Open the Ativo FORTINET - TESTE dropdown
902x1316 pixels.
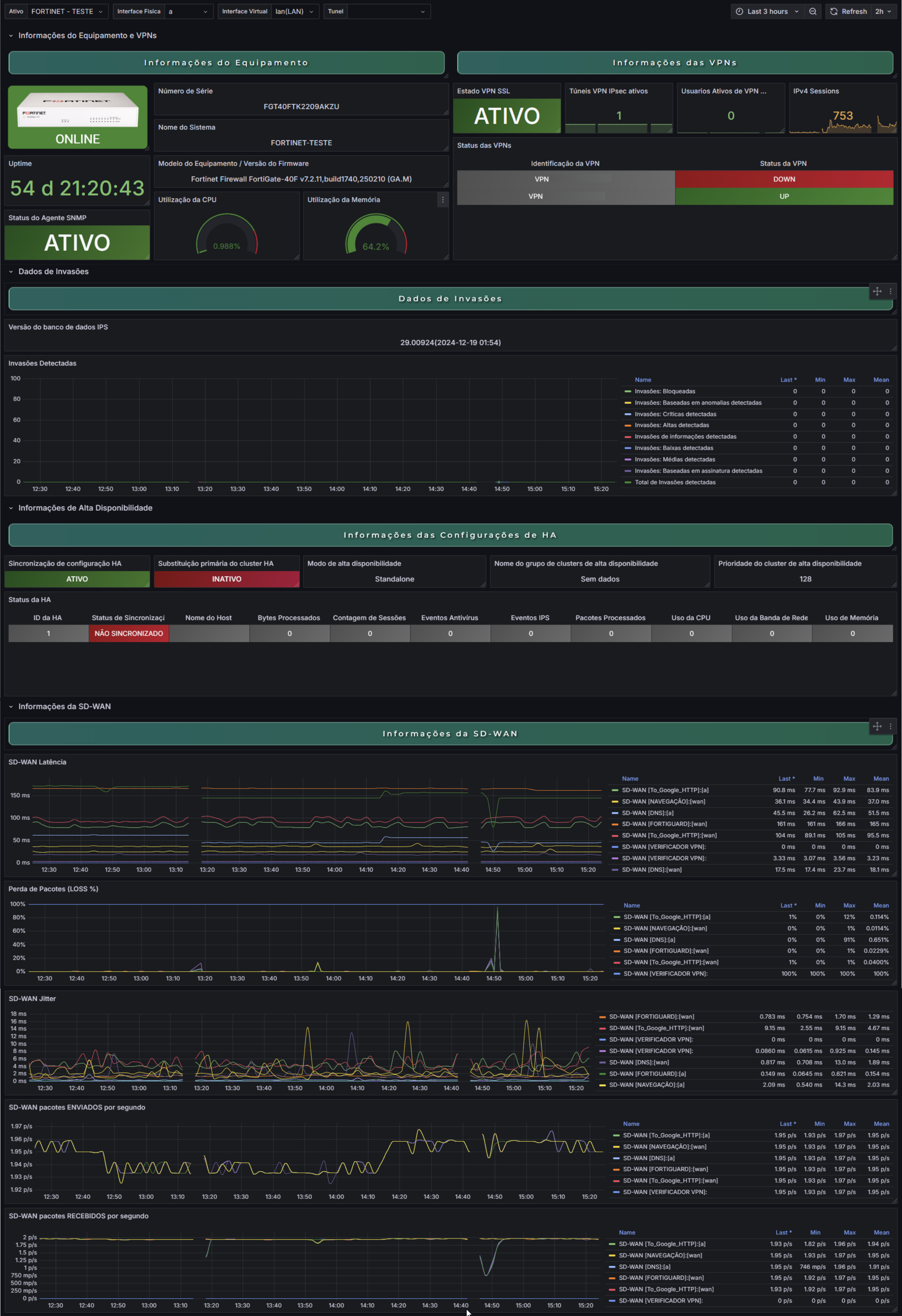point(68,11)
